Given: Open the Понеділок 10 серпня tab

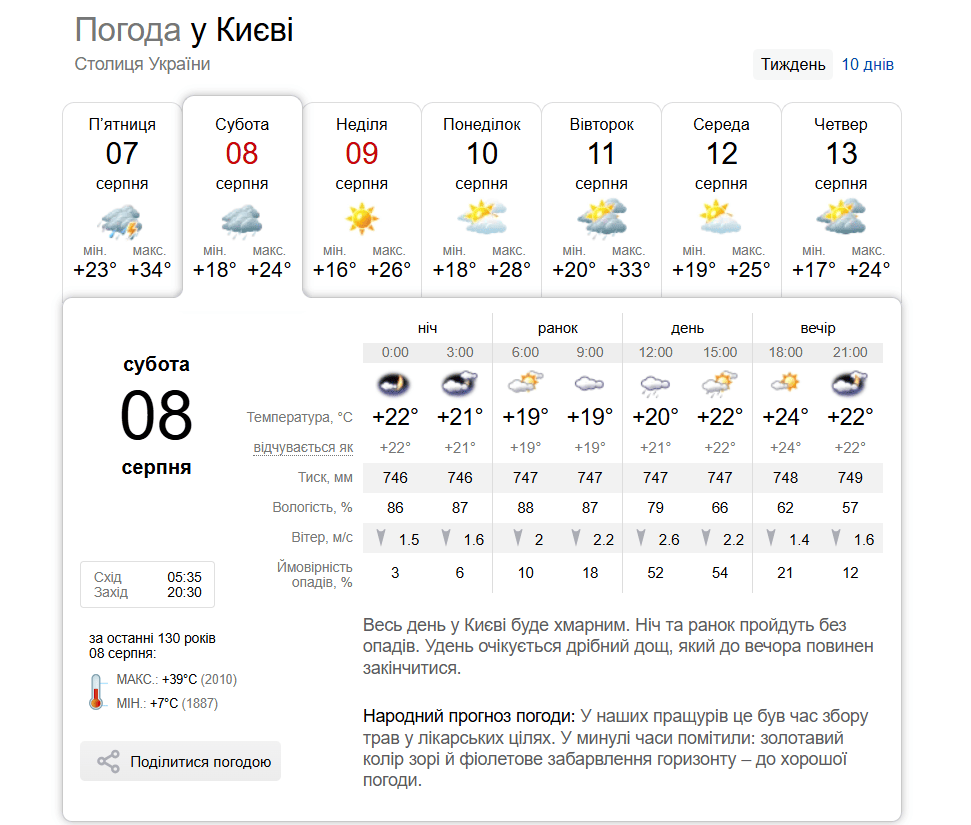Looking at the screenshot, I should pyautogui.click(x=481, y=199).
